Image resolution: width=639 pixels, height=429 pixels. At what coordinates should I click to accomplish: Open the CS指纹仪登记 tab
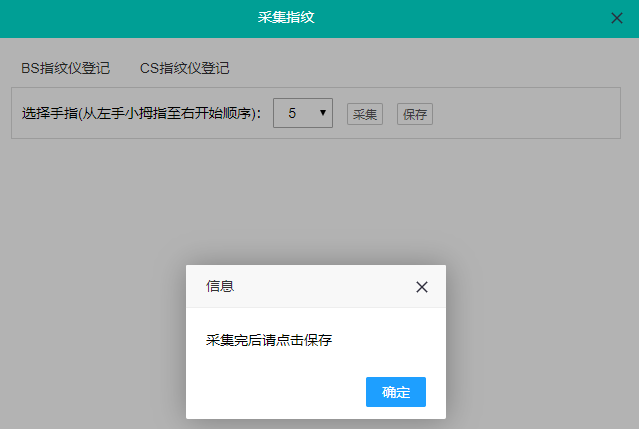[x=184, y=68]
